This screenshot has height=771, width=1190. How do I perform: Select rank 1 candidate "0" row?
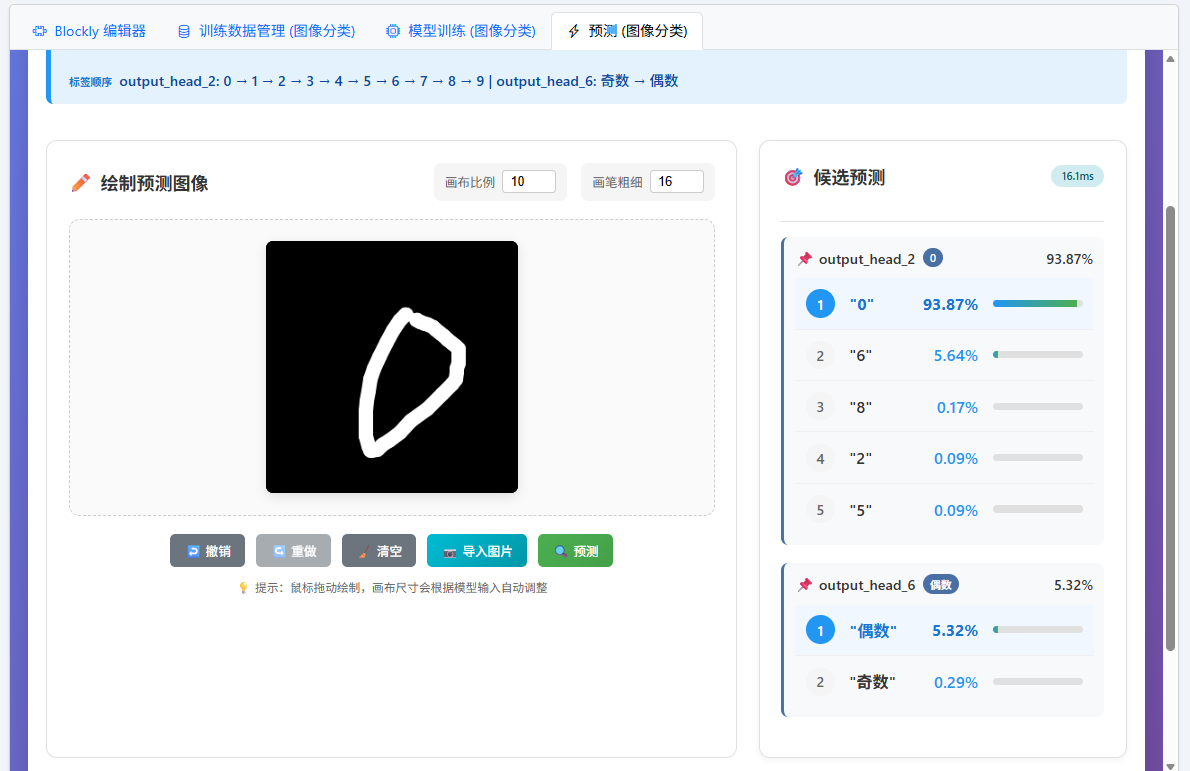944,304
